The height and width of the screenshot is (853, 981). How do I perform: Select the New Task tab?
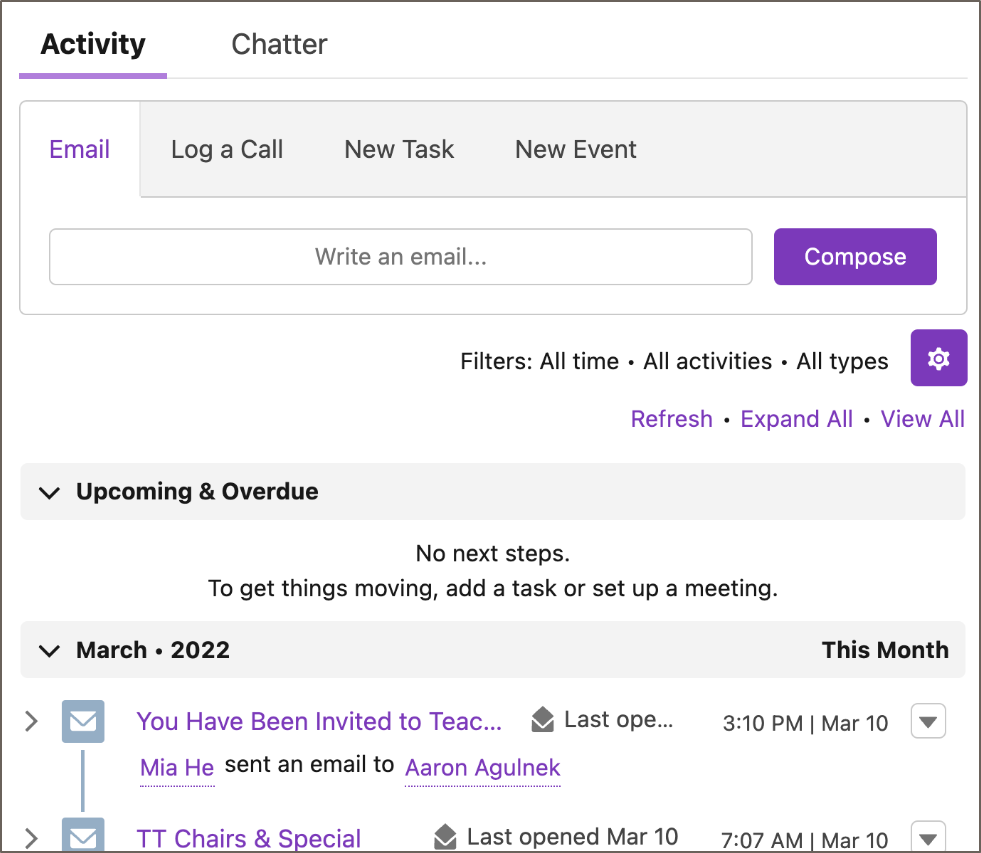pyautogui.click(x=399, y=150)
